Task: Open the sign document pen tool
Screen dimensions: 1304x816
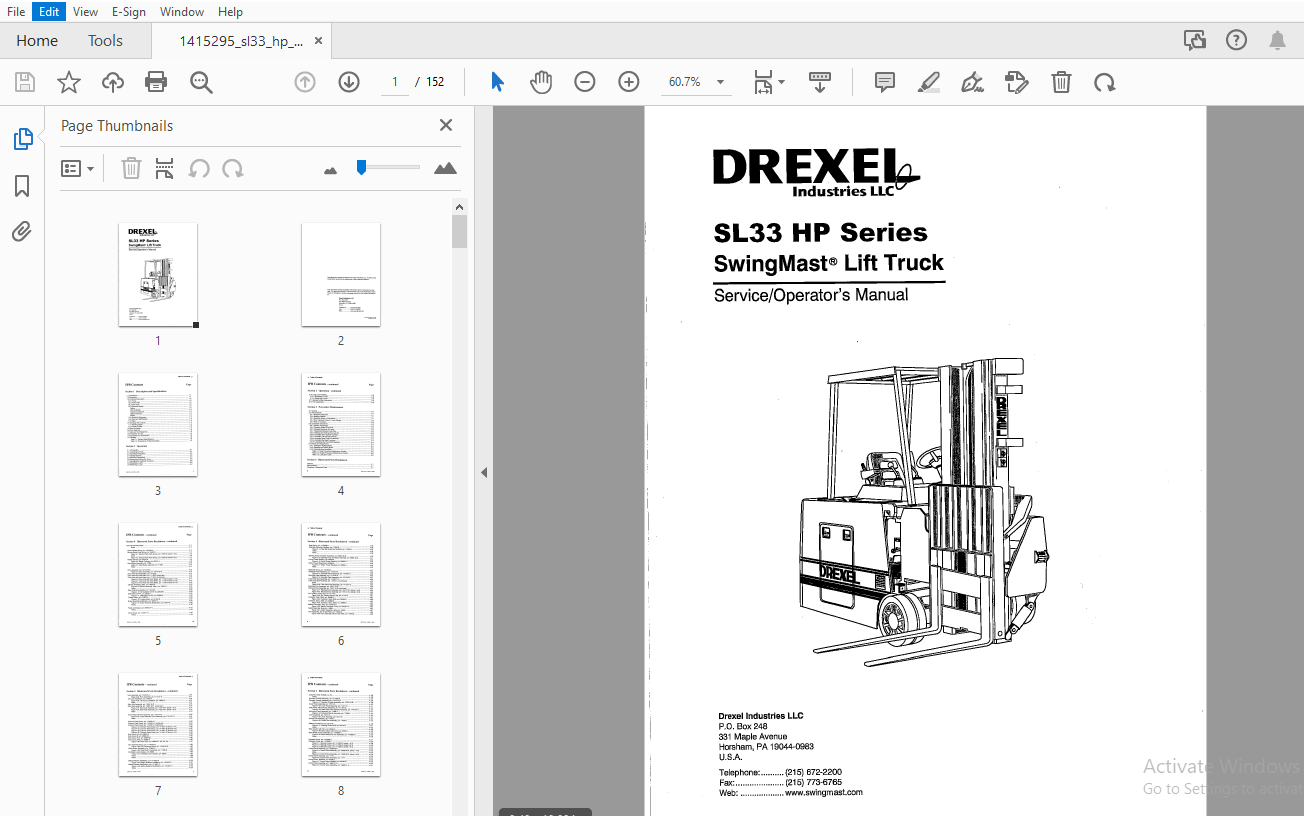Action: pos(972,82)
